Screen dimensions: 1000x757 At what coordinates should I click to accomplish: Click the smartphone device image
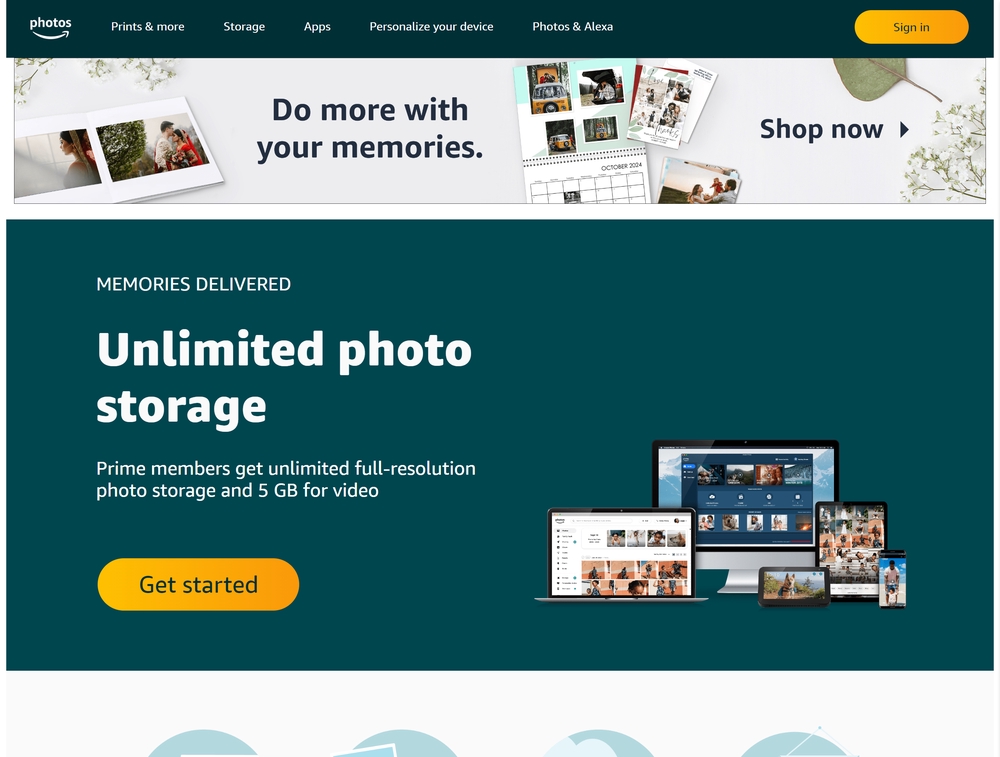(892, 579)
